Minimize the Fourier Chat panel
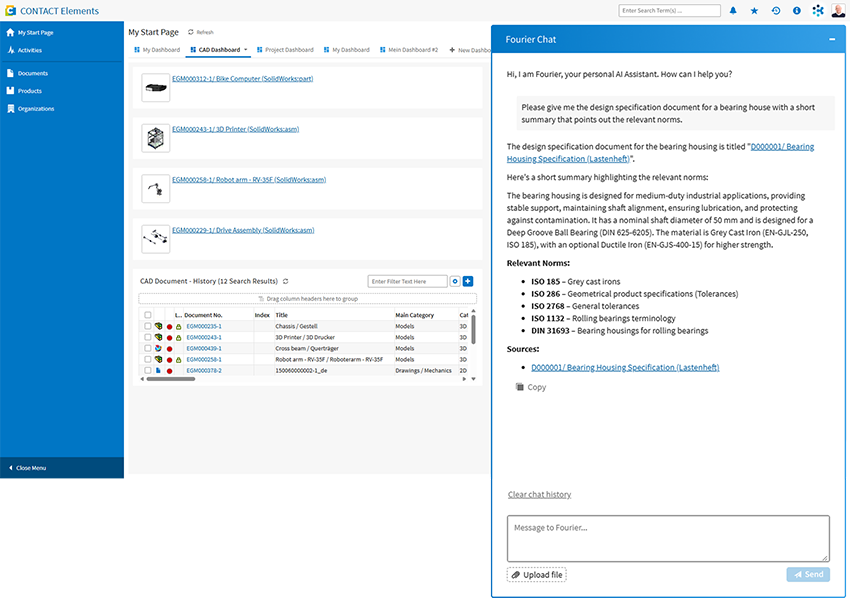The image size is (850, 600). tap(832, 40)
